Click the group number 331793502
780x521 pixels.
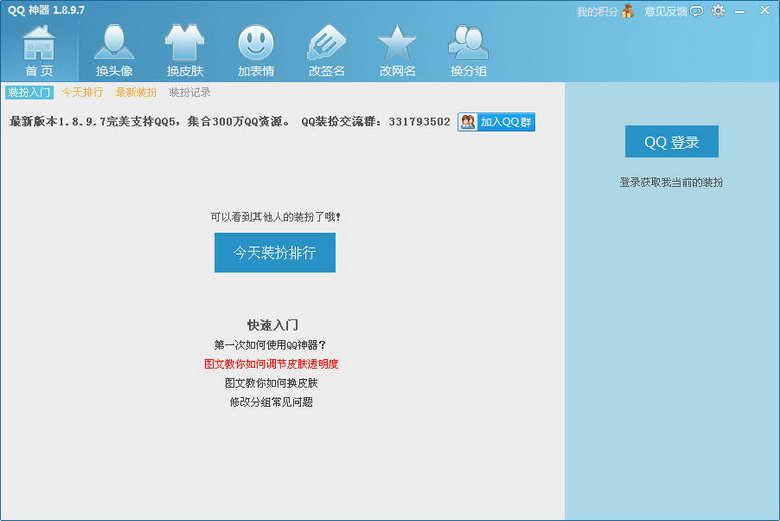click(x=419, y=122)
